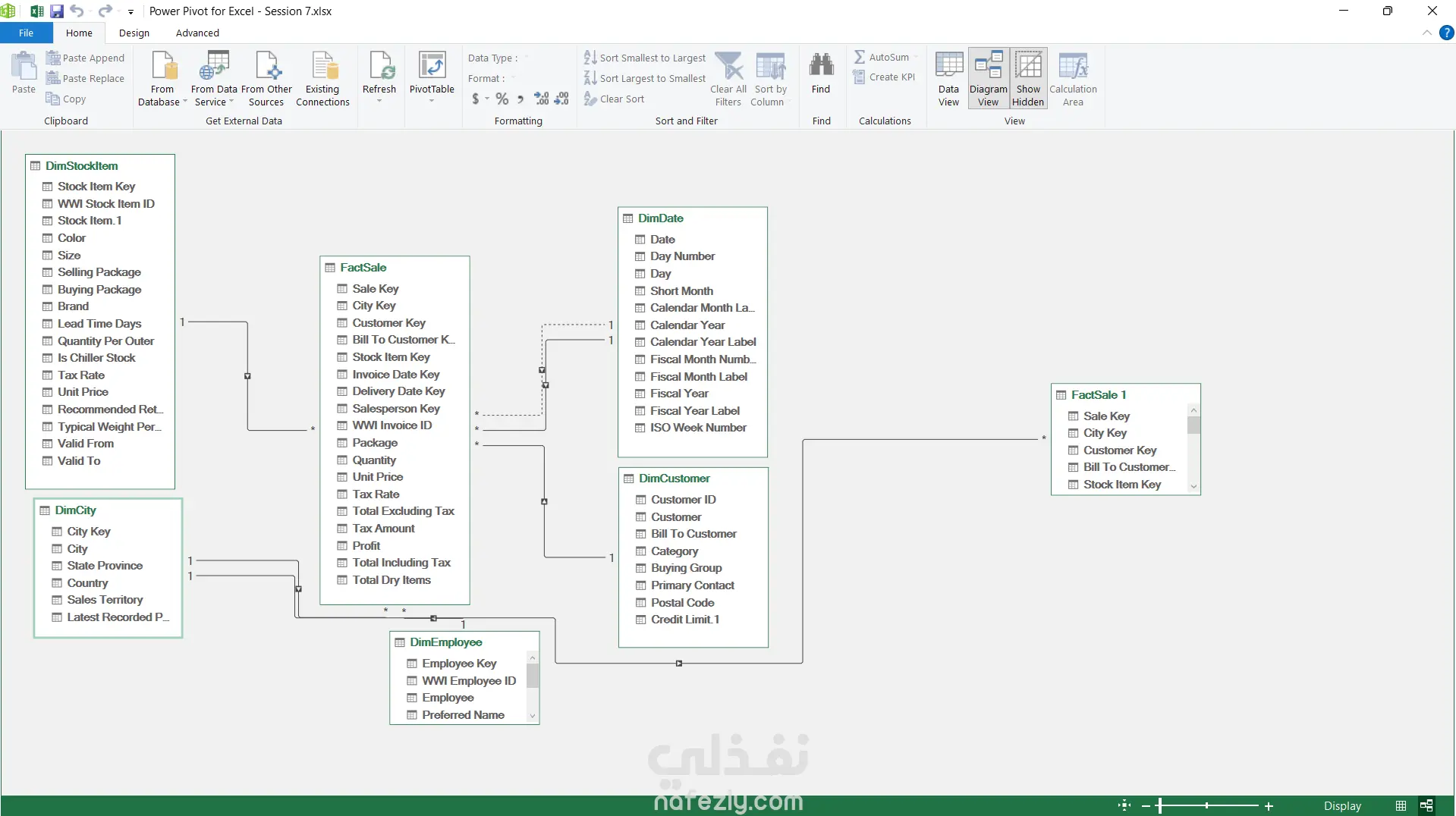The width and height of the screenshot is (1456, 816).
Task: Click the Undo arrow in title bar
Action: click(77, 11)
